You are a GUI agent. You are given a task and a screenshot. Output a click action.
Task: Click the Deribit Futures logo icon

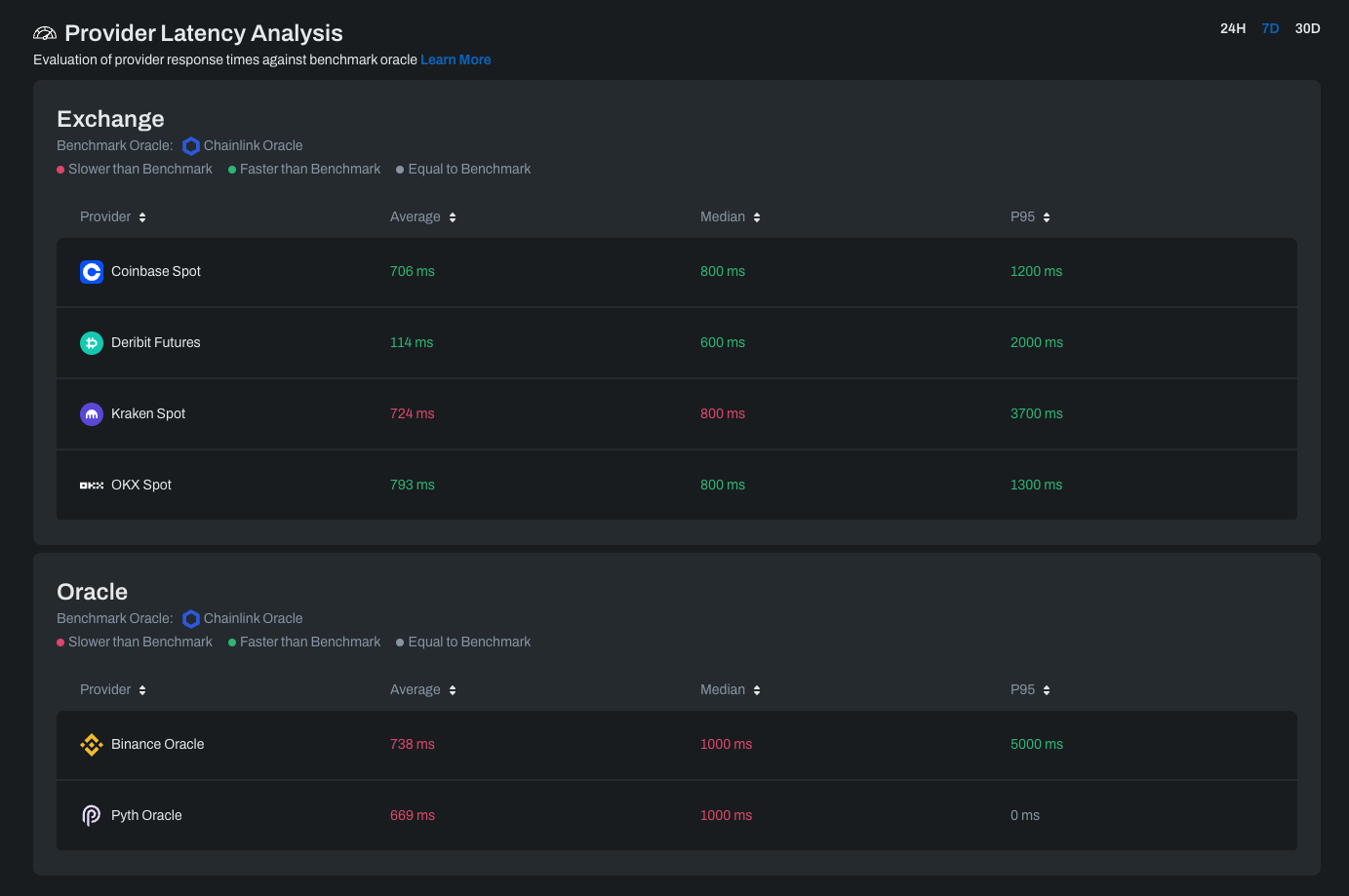coord(92,343)
